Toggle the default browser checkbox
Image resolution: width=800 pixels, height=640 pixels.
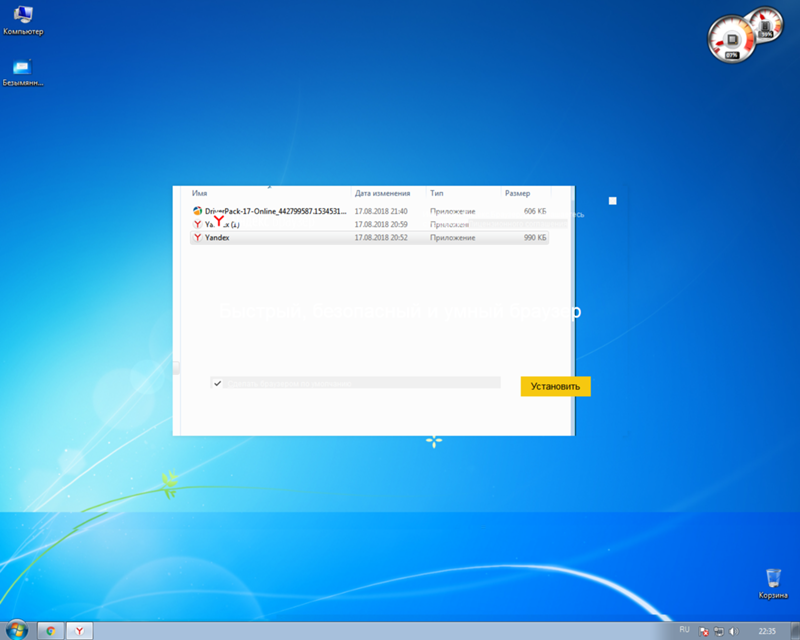pos(218,383)
